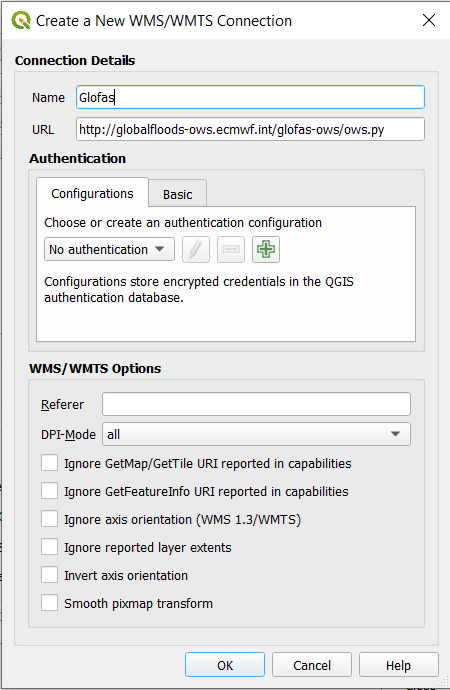The width and height of the screenshot is (450, 690).
Task: Click the minus remove authentication configuration icon
Action: [231, 250]
